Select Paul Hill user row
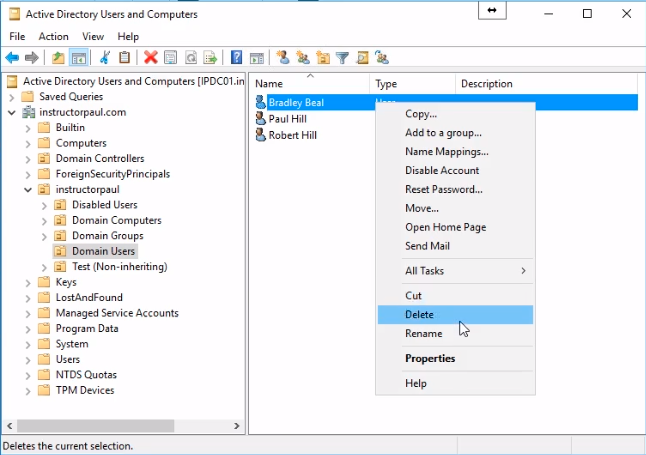Image resolution: width=646 pixels, height=455 pixels. pyautogui.click(x=288, y=119)
